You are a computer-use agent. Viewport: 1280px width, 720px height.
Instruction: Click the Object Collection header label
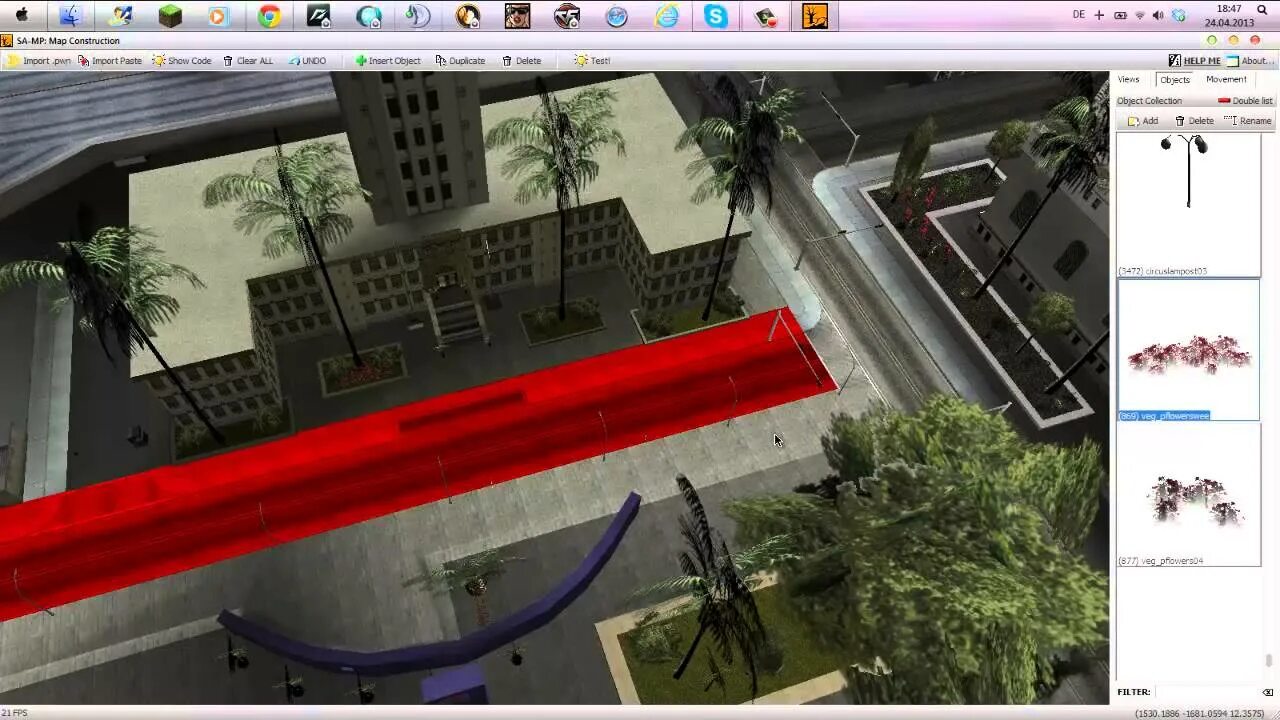pos(1149,101)
